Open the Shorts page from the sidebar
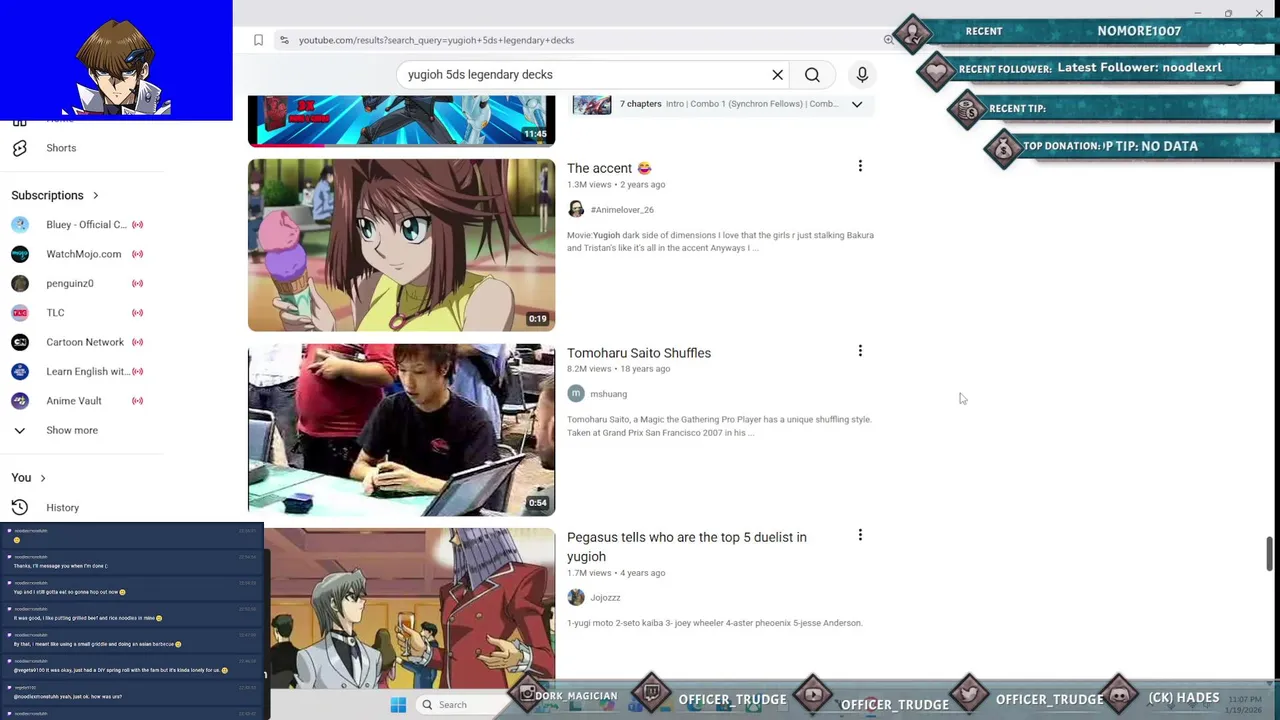Viewport: 1280px width, 720px height. tap(61, 148)
